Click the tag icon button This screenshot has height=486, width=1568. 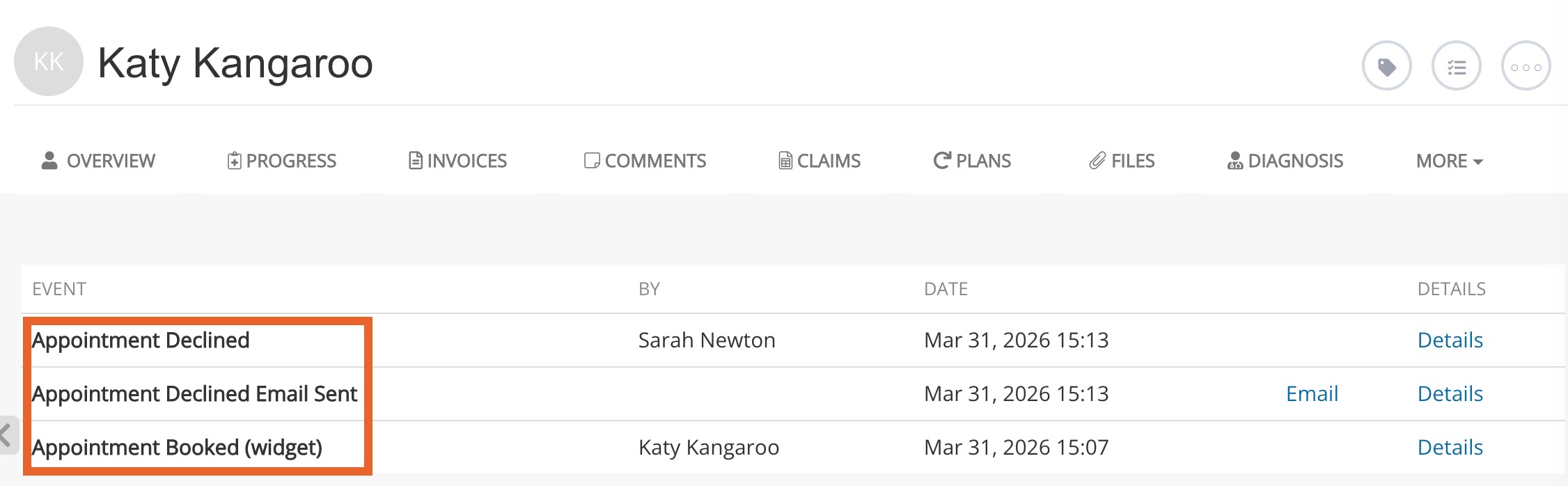point(1386,66)
